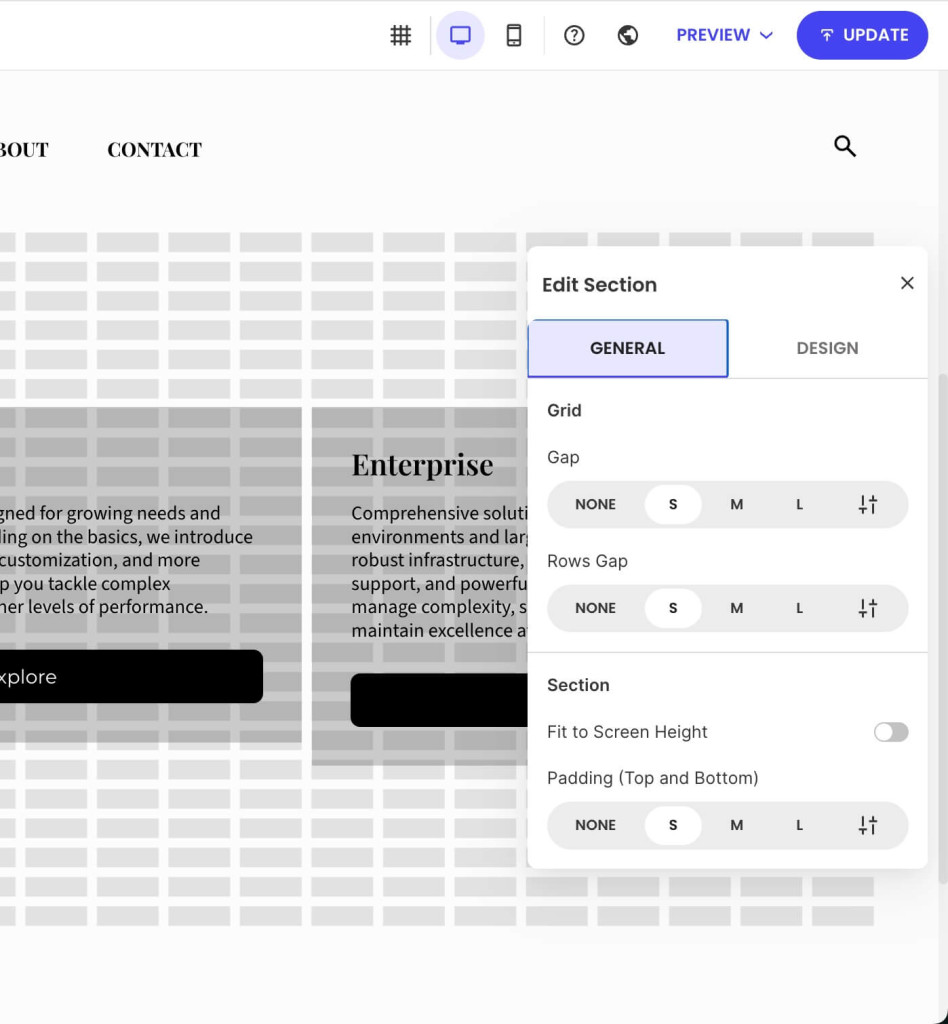Click the Enterprise description paragraph
948x1024 pixels.
point(439,571)
